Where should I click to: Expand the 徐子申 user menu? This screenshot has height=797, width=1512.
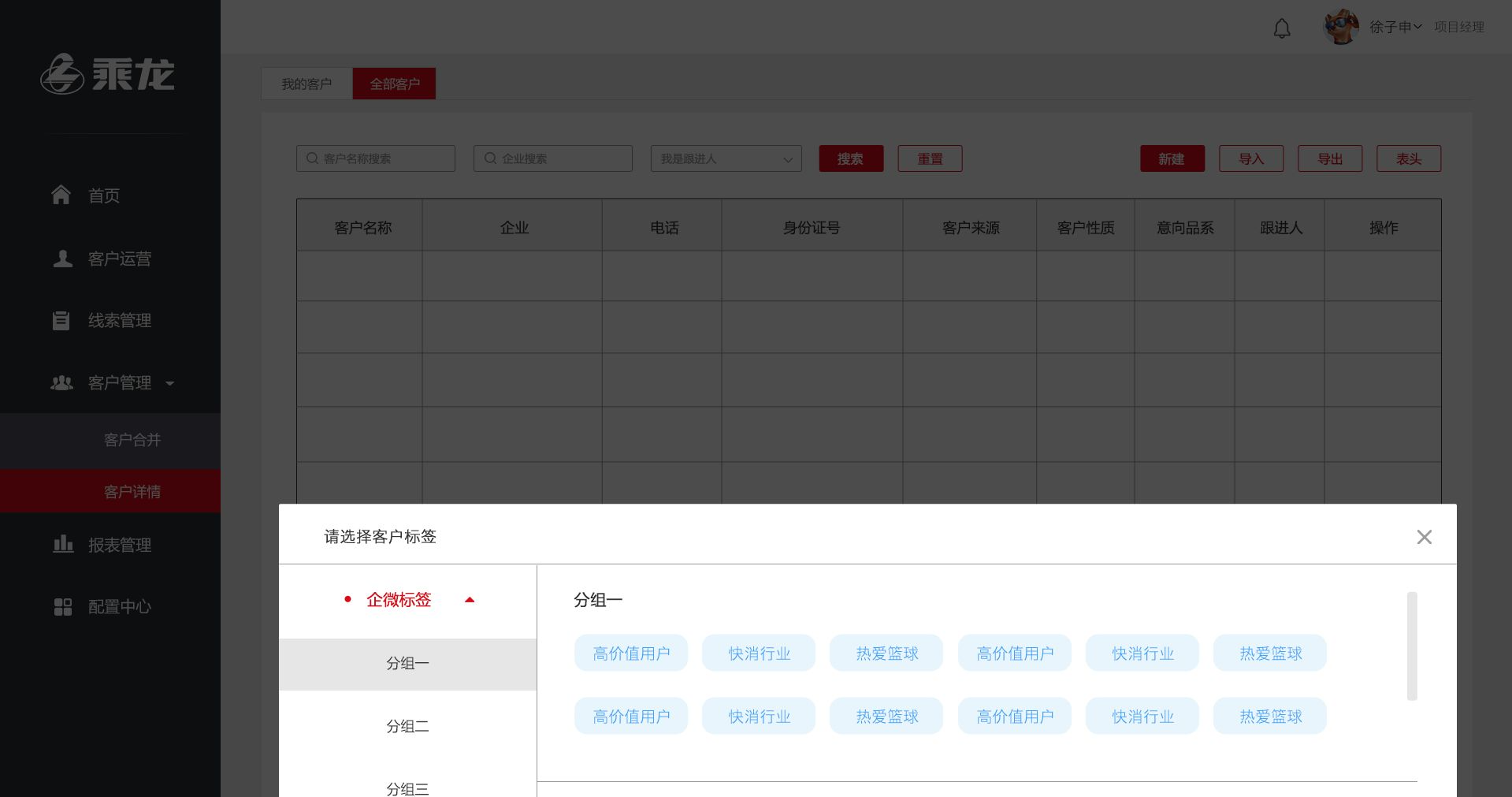point(1395,27)
